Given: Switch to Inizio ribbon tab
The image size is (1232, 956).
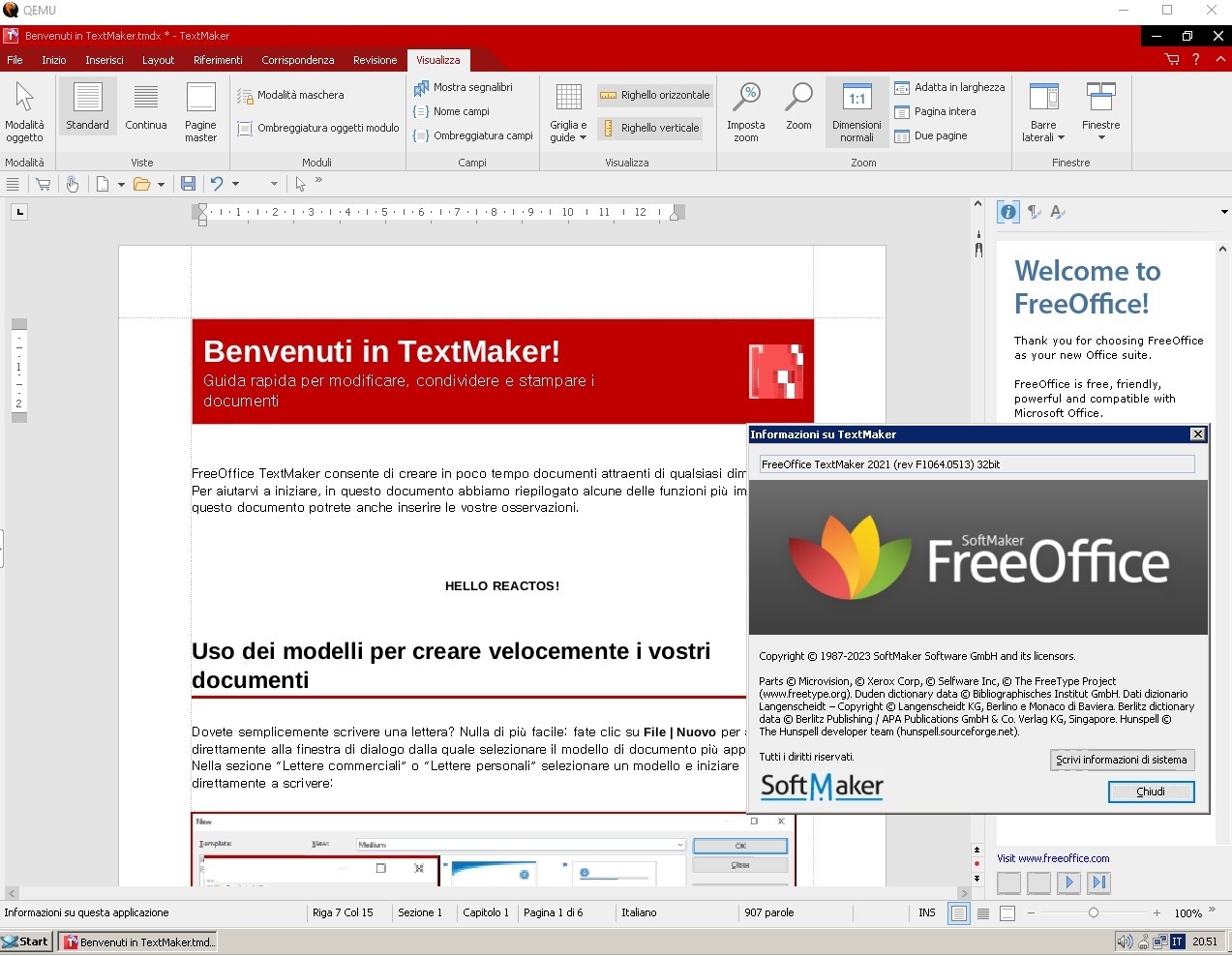Looking at the screenshot, I should [x=54, y=60].
